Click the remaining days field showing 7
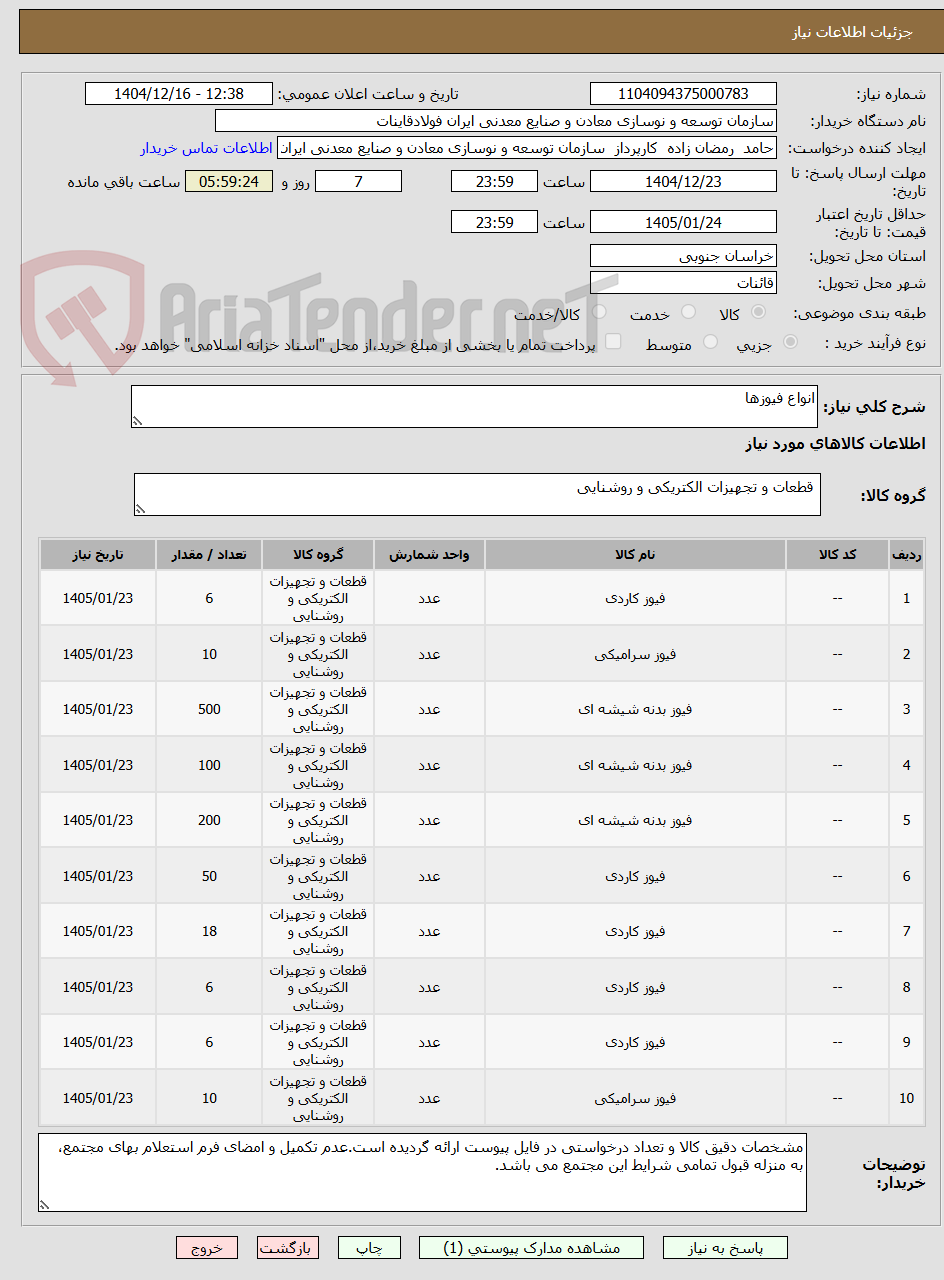944x1280 pixels. point(358,181)
